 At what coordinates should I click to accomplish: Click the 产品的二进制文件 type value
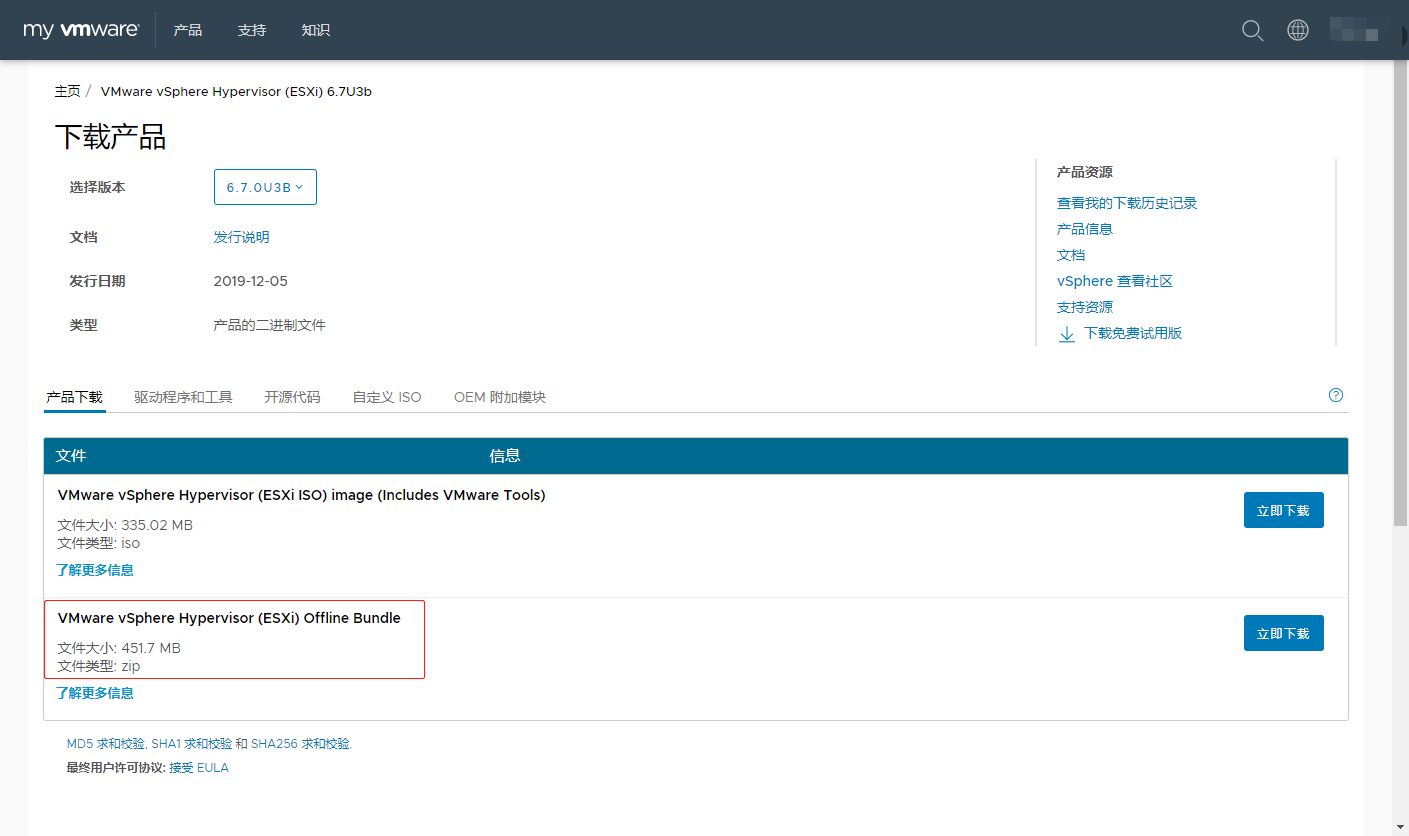pos(270,325)
